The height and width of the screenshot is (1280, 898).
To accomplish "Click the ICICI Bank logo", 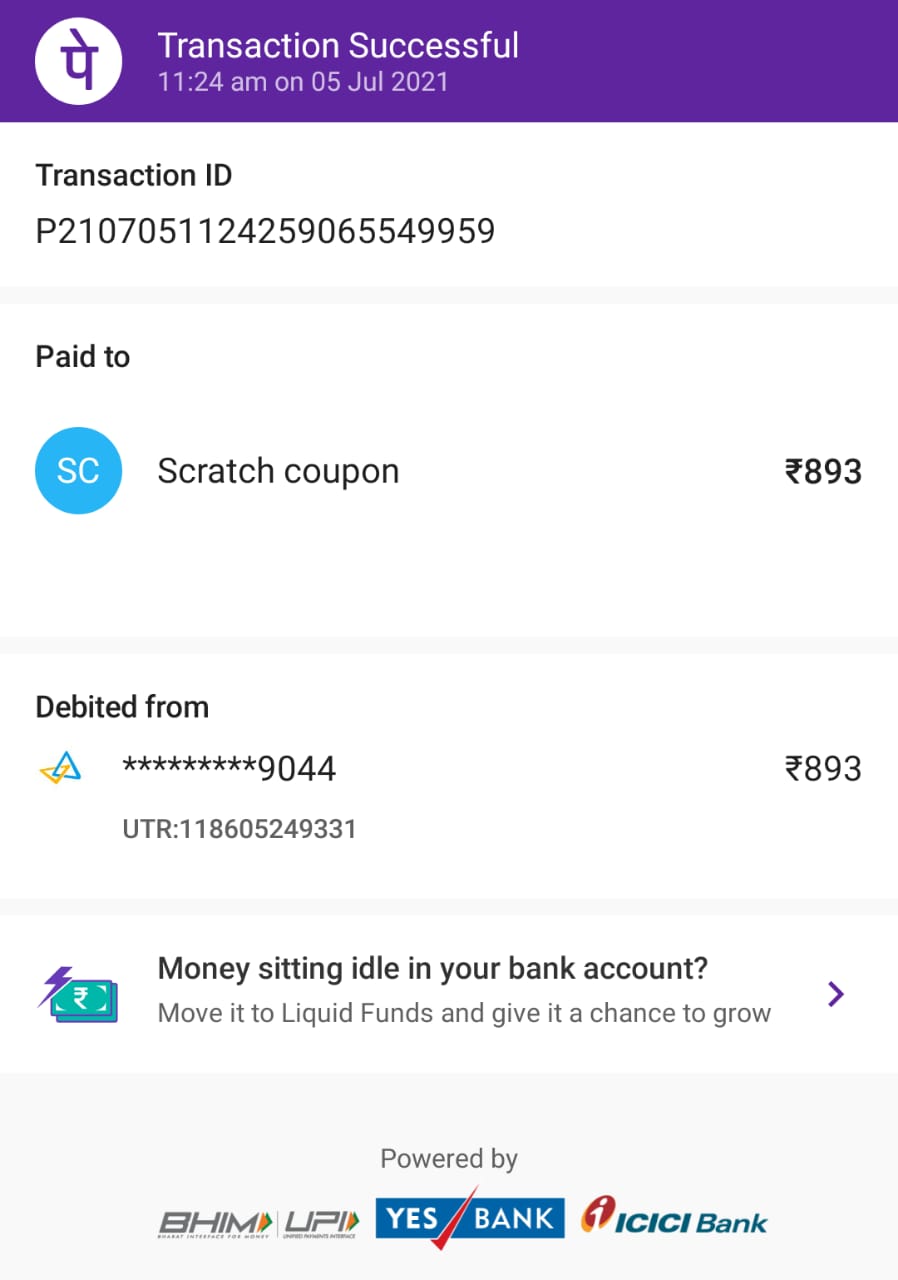I will pos(675,1218).
